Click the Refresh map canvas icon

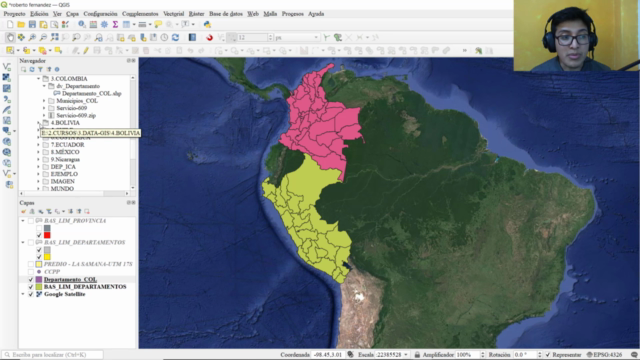[x=176, y=38]
